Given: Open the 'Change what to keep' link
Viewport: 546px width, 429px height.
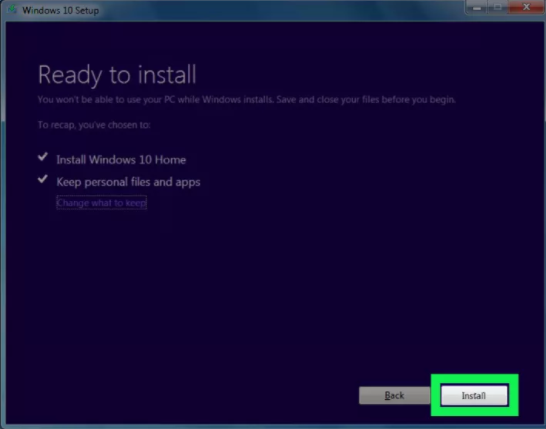Looking at the screenshot, I should [x=101, y=203].
